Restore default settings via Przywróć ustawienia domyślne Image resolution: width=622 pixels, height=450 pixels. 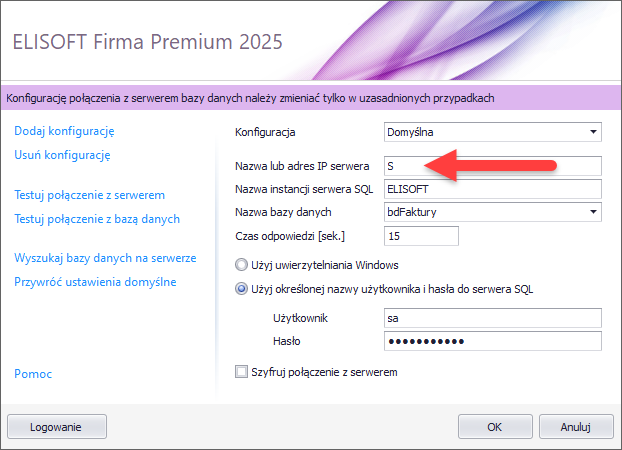click(95, 281)
